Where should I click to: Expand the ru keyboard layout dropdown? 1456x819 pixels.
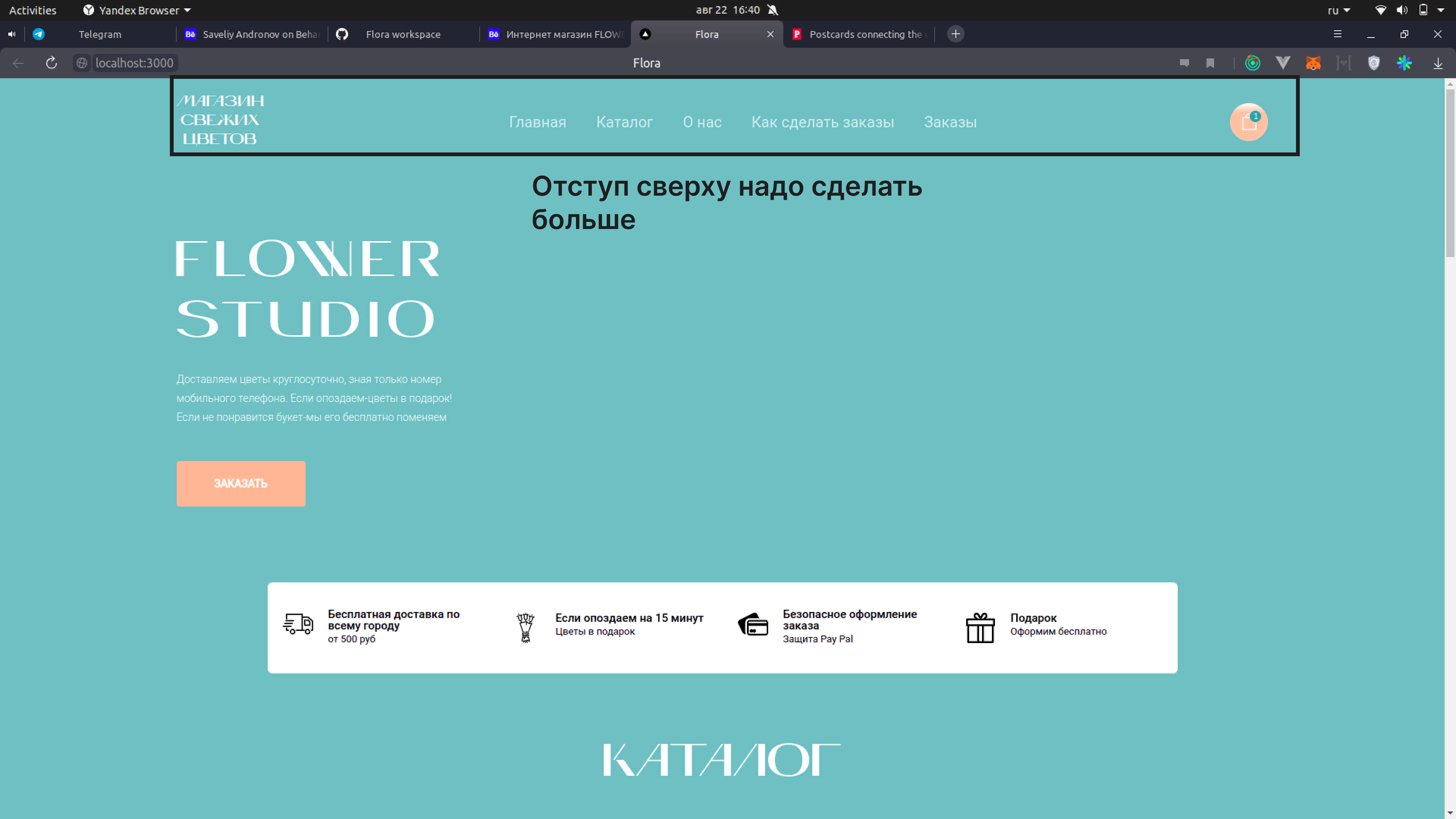click(1338, 10)
